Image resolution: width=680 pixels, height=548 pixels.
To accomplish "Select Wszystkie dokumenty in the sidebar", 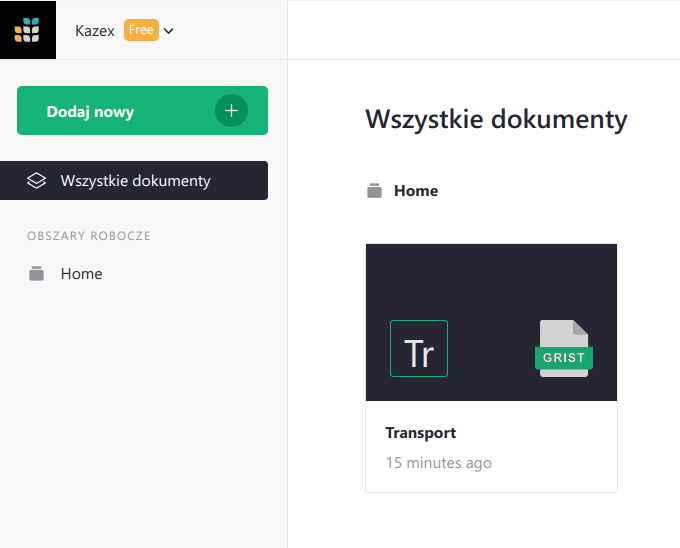I will pyautogui.click(x=134, y=181).
